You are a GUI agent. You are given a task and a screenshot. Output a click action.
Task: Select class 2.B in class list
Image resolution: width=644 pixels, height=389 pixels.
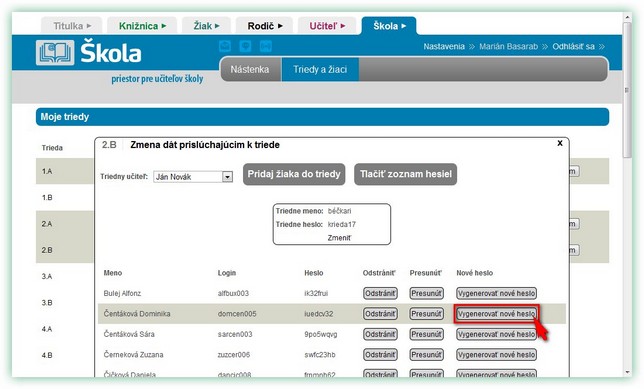coord(47,250)
